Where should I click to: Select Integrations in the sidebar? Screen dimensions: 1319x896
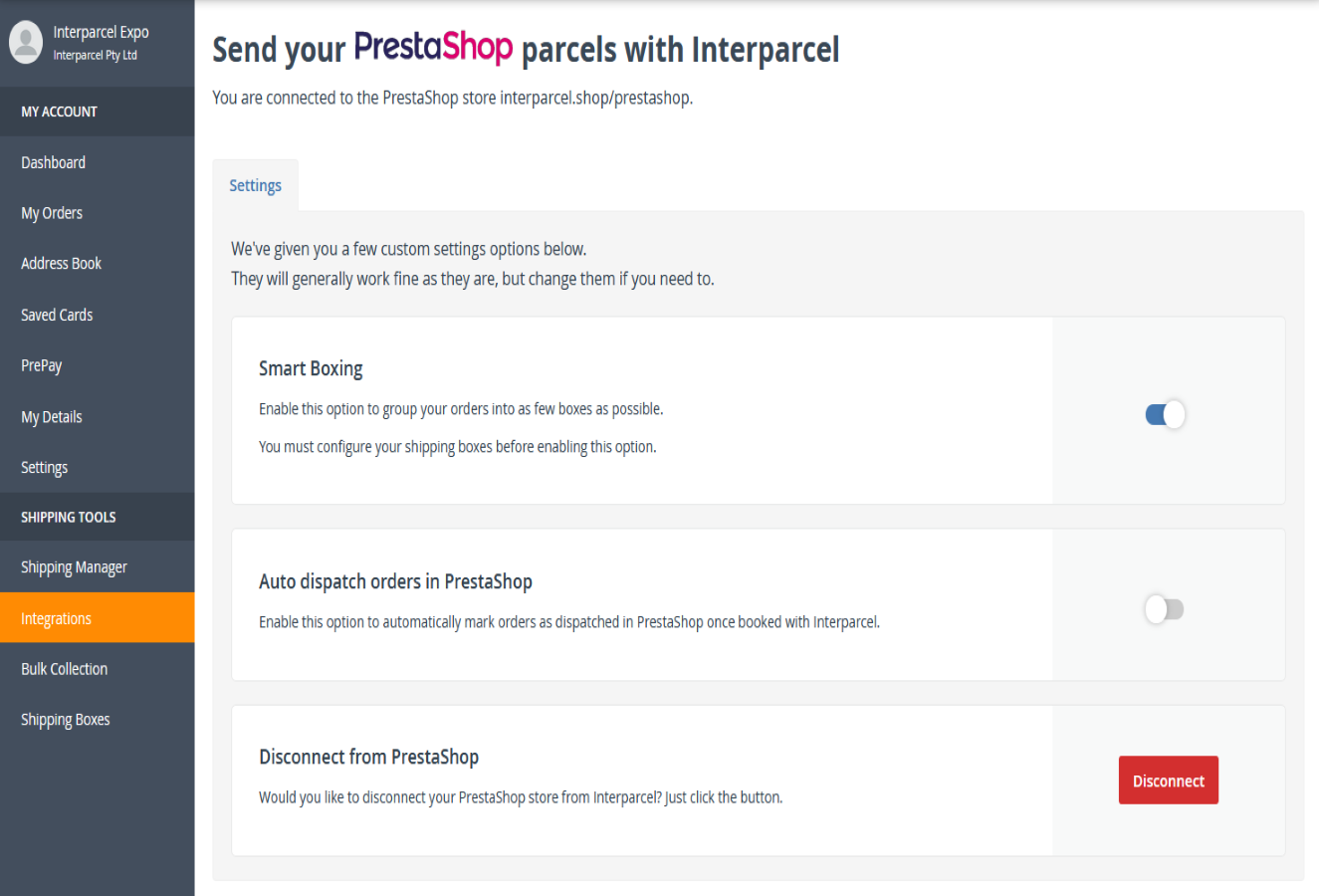pos(55,617)
